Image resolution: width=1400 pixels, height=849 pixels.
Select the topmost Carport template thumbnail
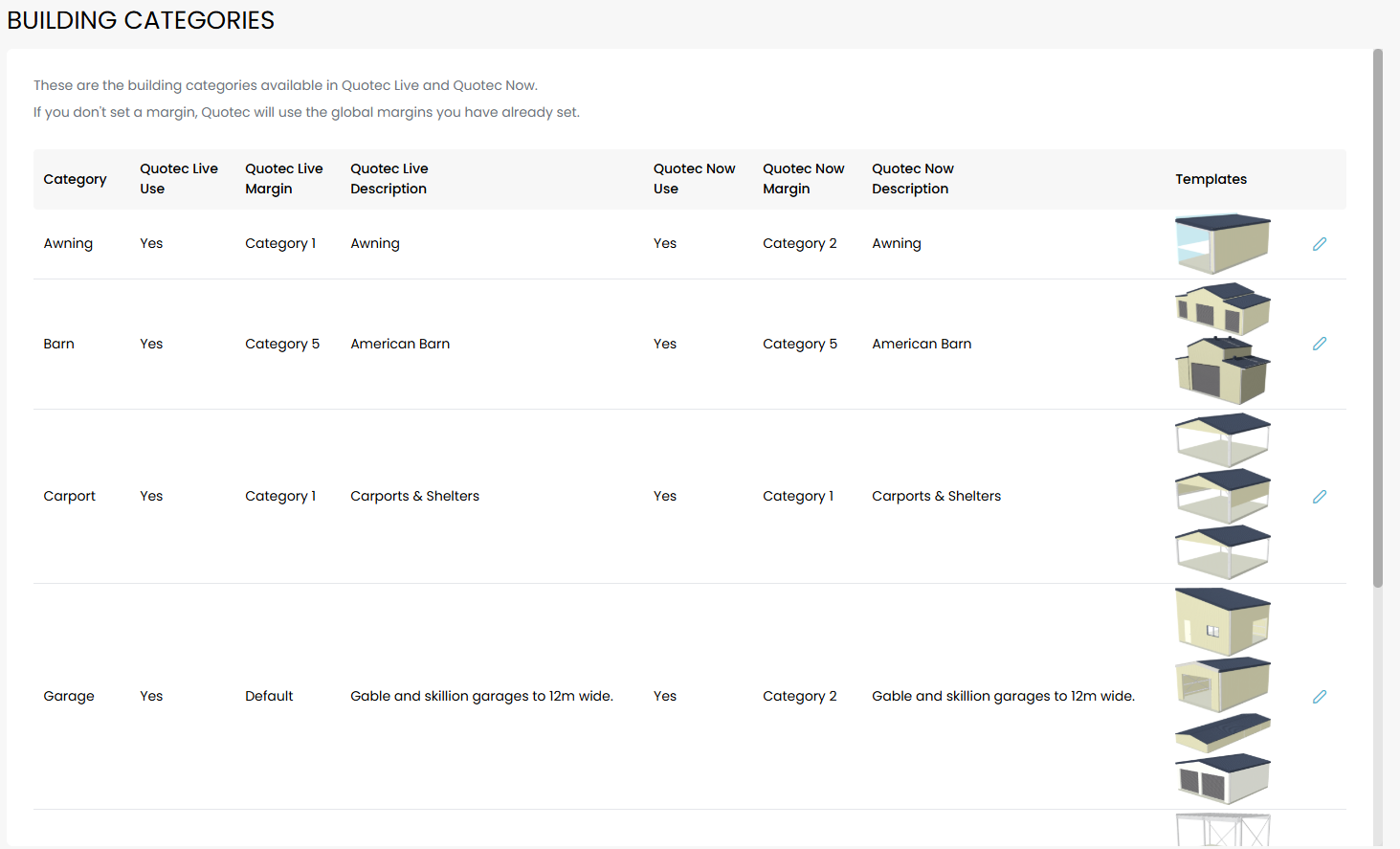coord(1222,439)
